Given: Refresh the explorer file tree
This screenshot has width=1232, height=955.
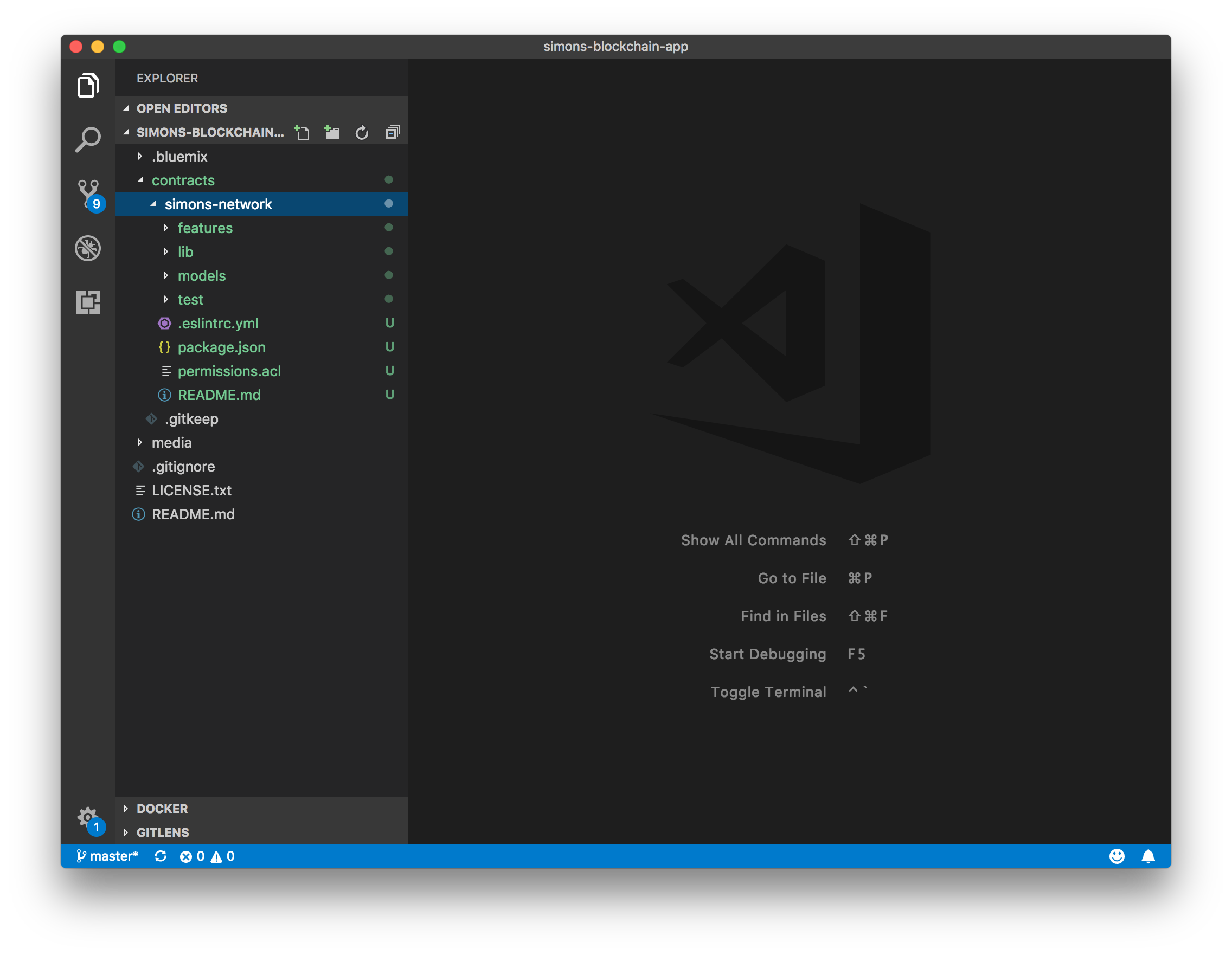Looking at the screenshot, I should coord(362,132).
